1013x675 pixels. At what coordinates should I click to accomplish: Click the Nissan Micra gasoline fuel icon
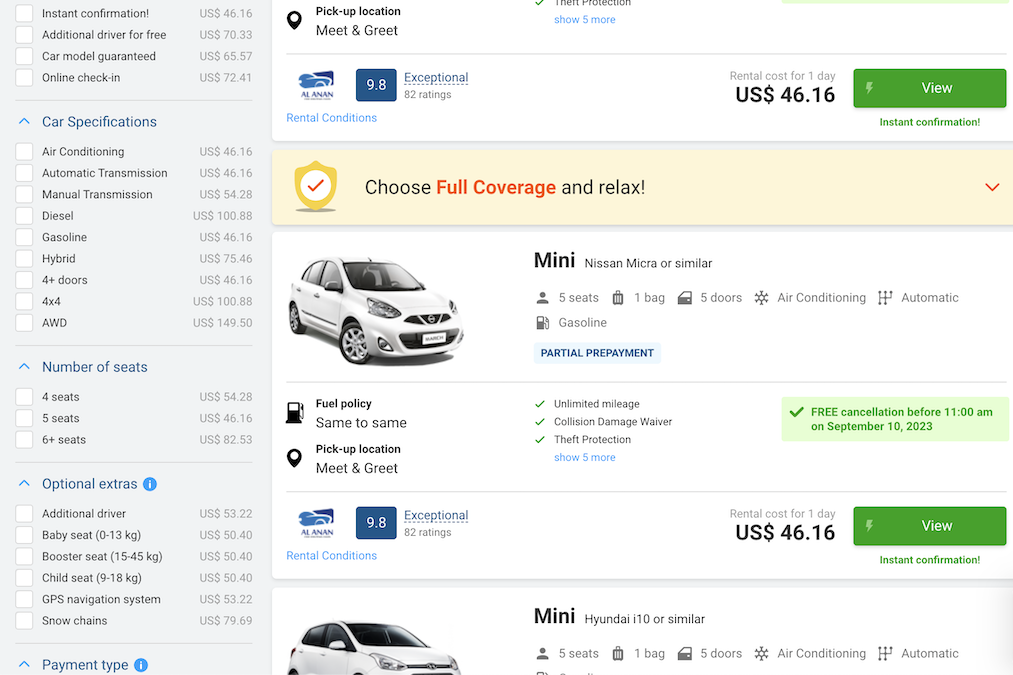click(x=543, y=322)
